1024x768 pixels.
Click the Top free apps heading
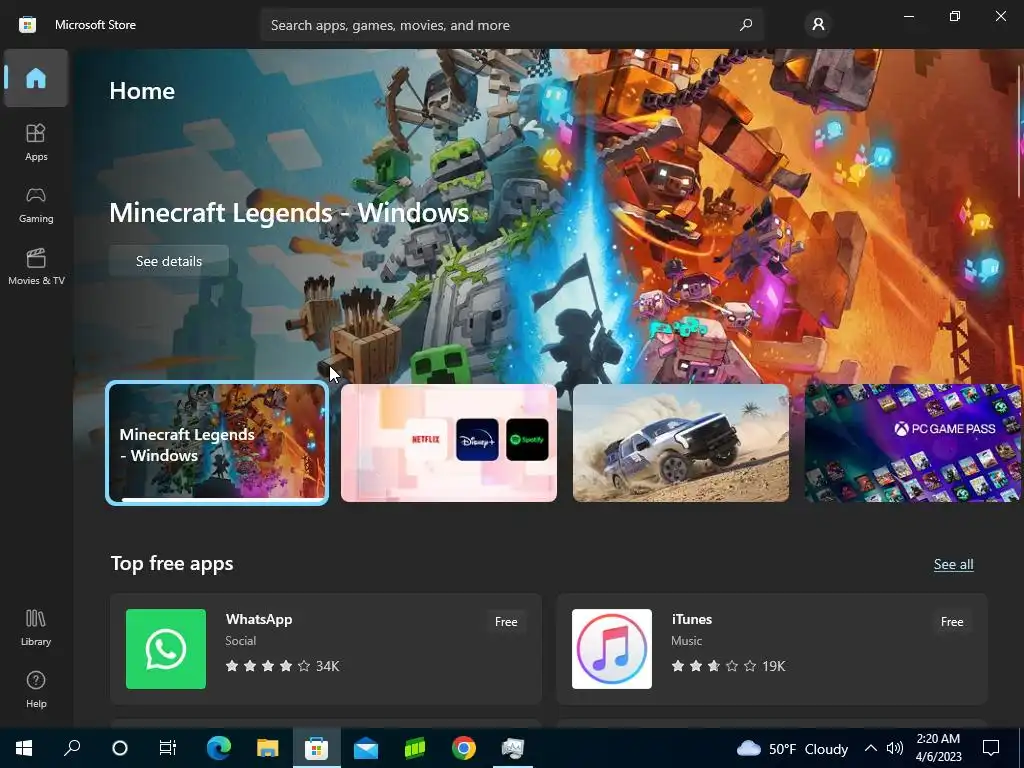click(x=172, y=564)
